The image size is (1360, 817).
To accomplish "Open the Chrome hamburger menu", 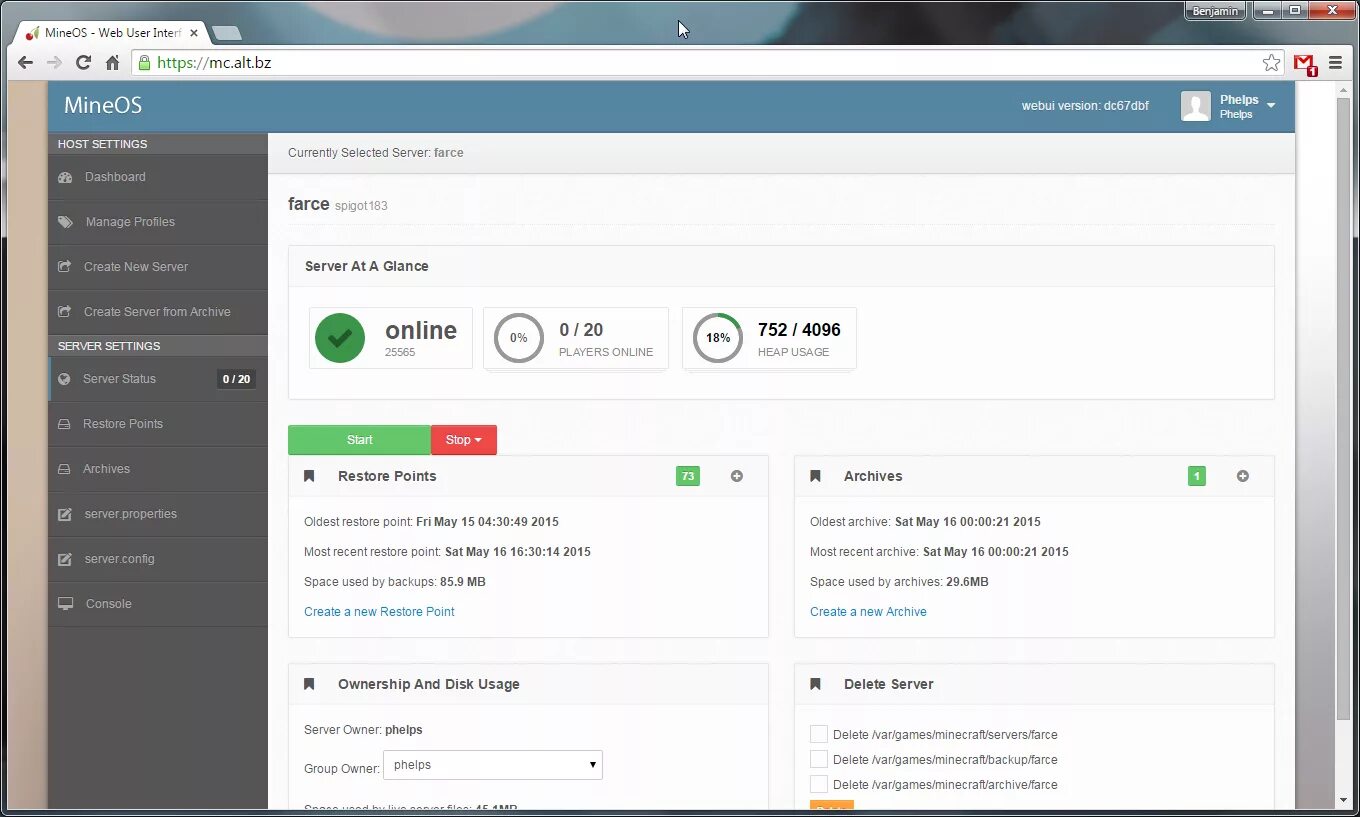I will coord(1336,63).
